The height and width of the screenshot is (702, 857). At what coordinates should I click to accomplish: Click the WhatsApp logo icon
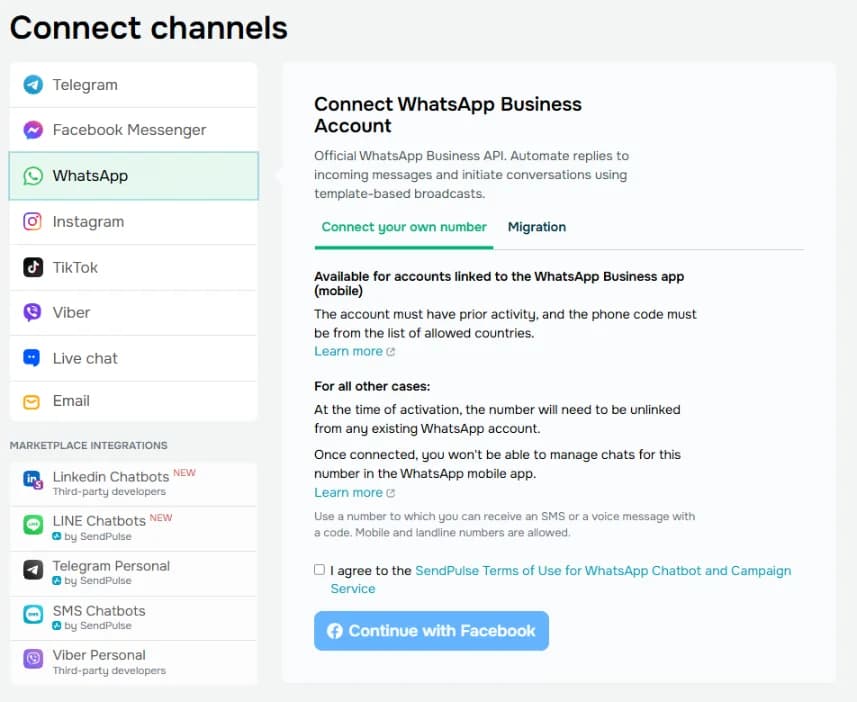[x=33, y=176]
